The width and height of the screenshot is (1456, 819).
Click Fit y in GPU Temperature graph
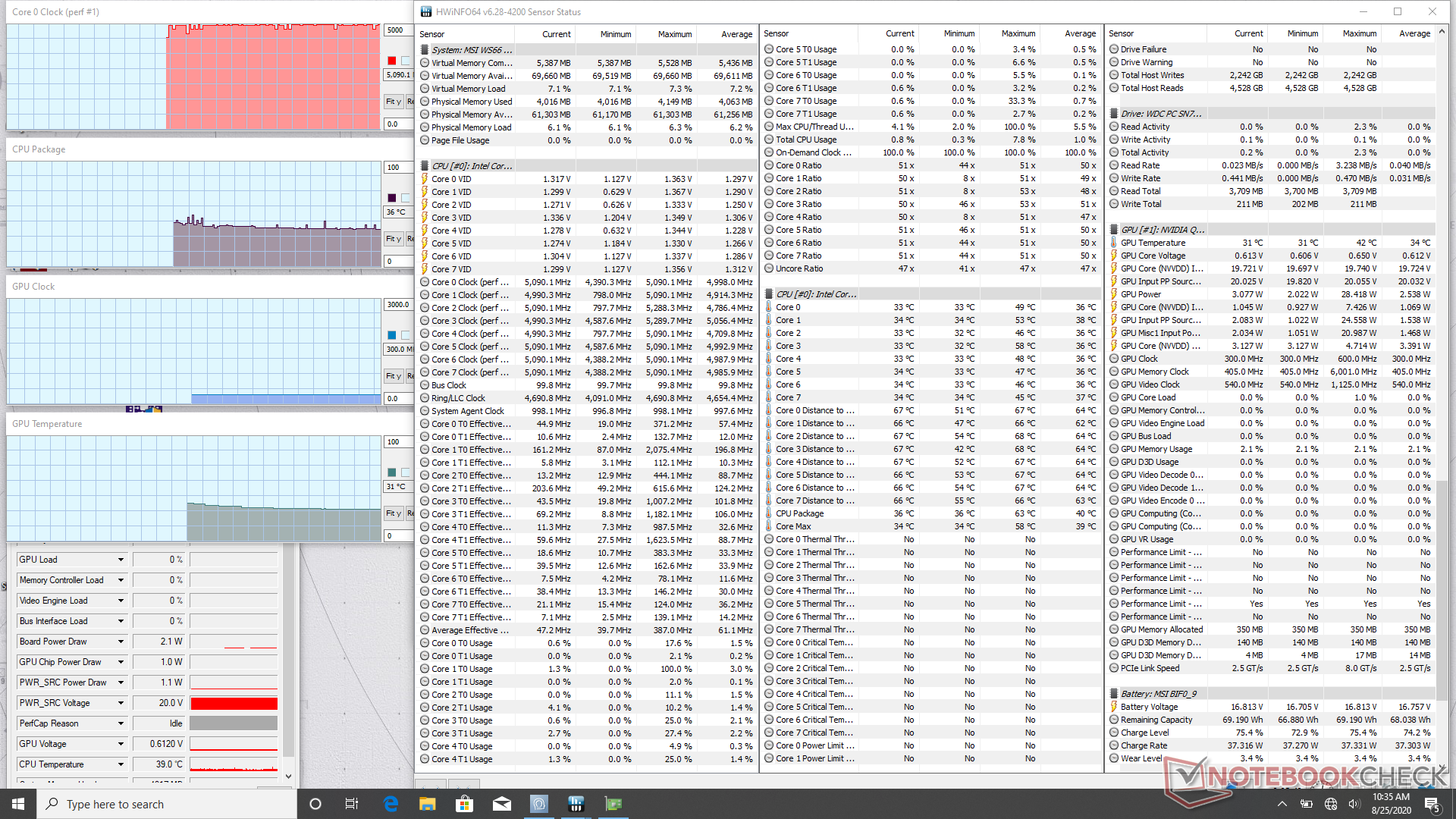393,513
